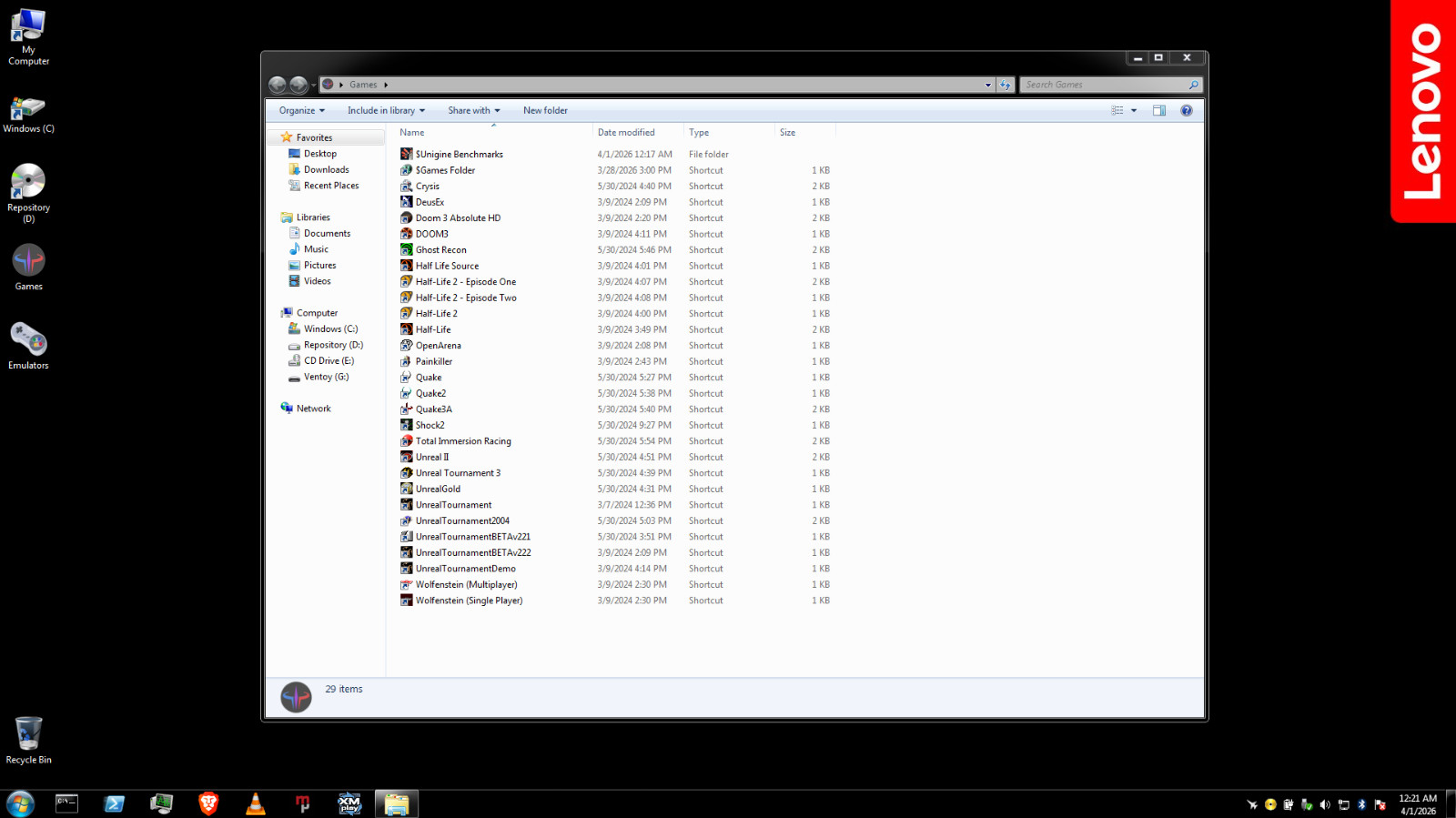Select Repository (D:) in the navigation pane
The image size is (1456, 818).
pos(333,345)
